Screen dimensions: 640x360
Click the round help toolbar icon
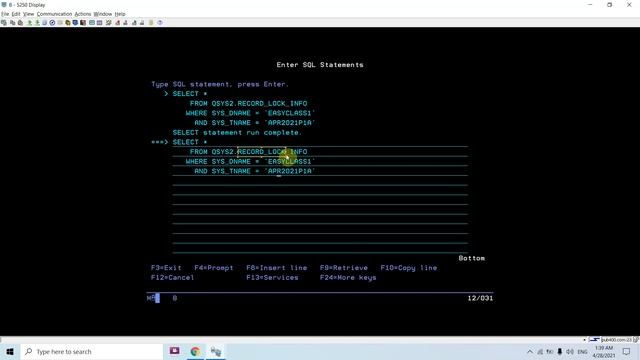click(x=160, y=23)
